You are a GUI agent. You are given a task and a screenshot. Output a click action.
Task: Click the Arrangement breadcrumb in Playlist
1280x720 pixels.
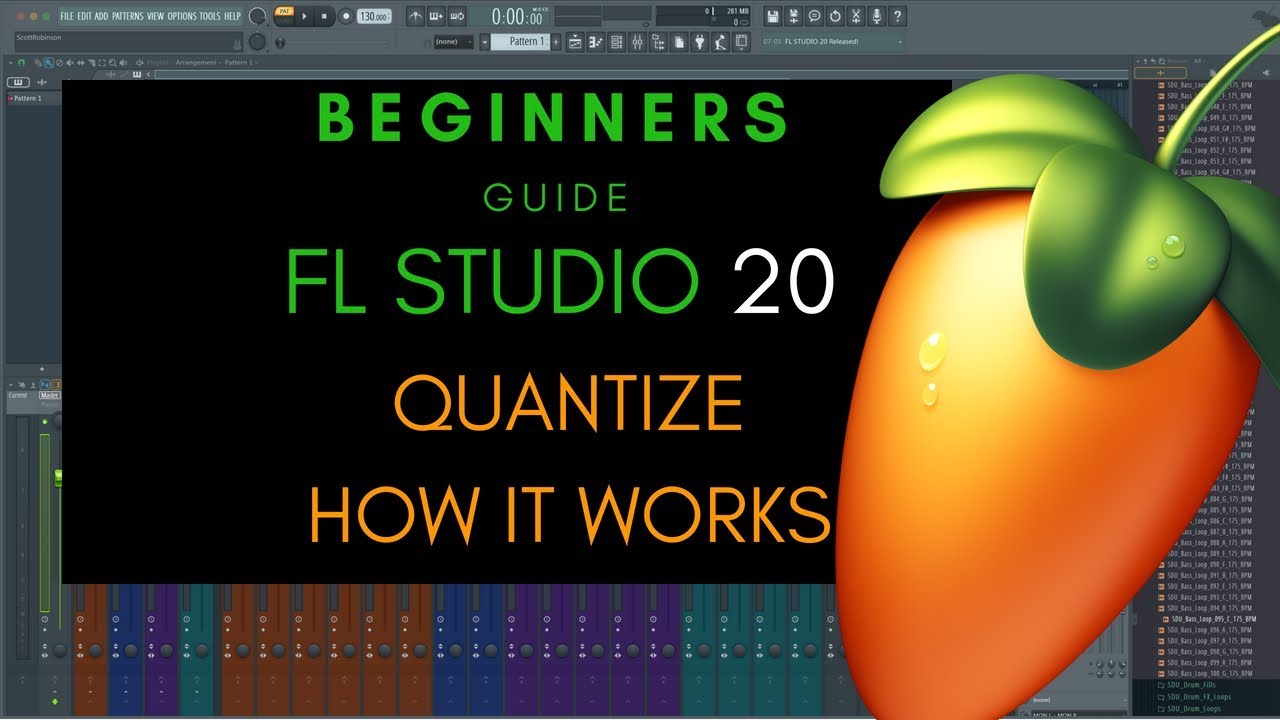[195, 62]
